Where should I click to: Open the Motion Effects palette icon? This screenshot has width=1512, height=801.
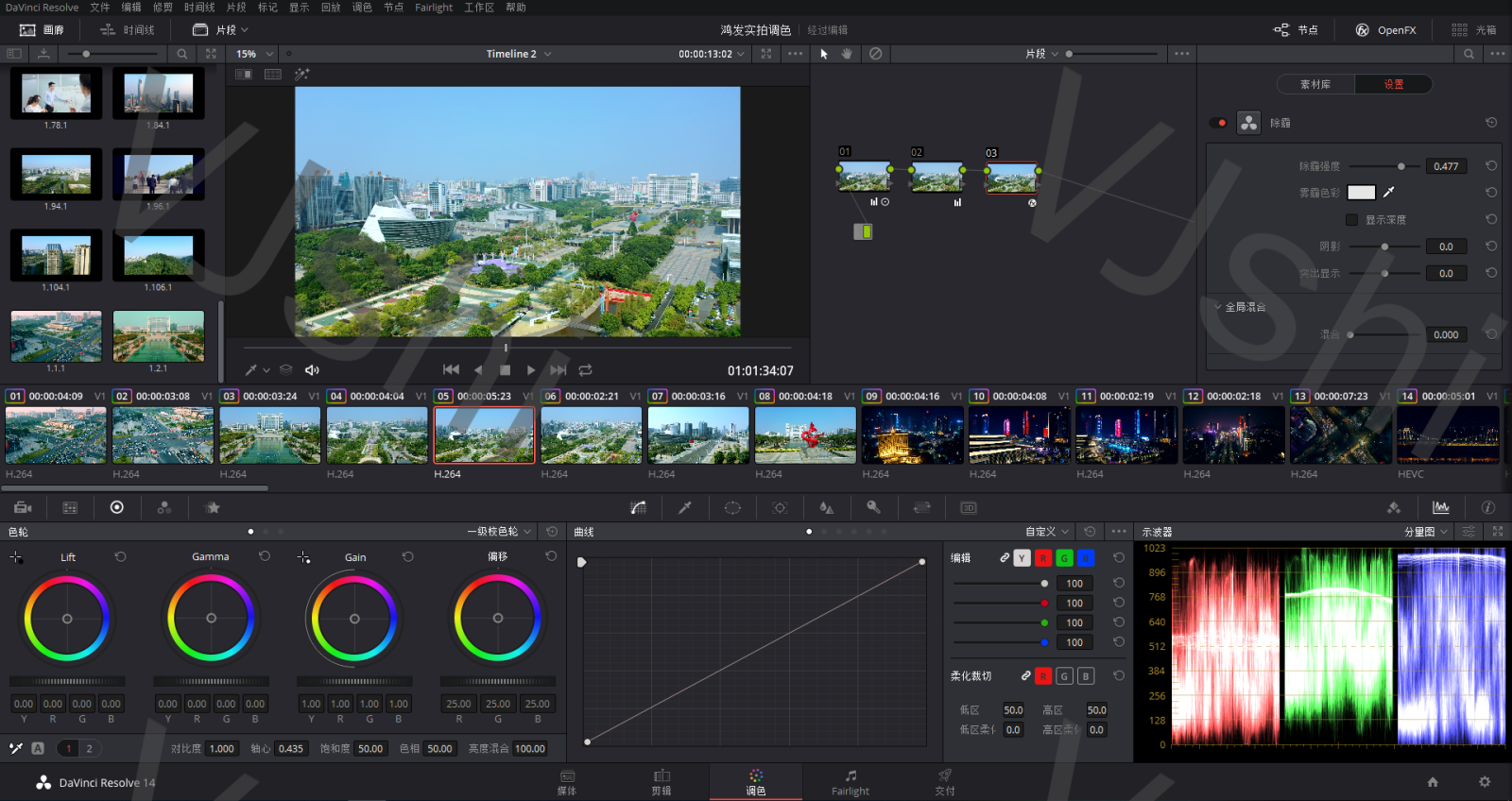[213, 507]
